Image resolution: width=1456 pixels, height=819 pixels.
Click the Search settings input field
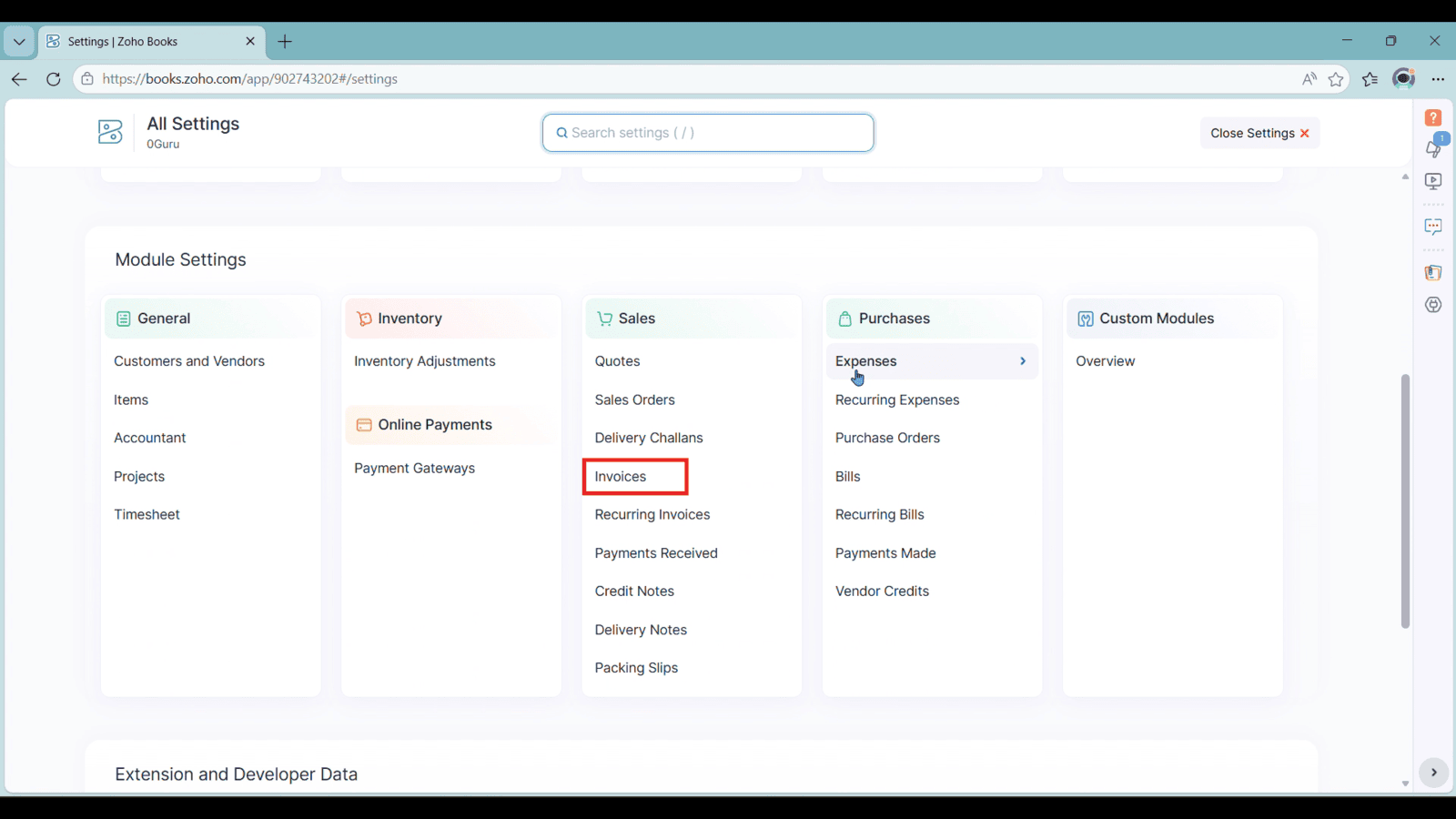pyautogui.click(x=710, y=133)
